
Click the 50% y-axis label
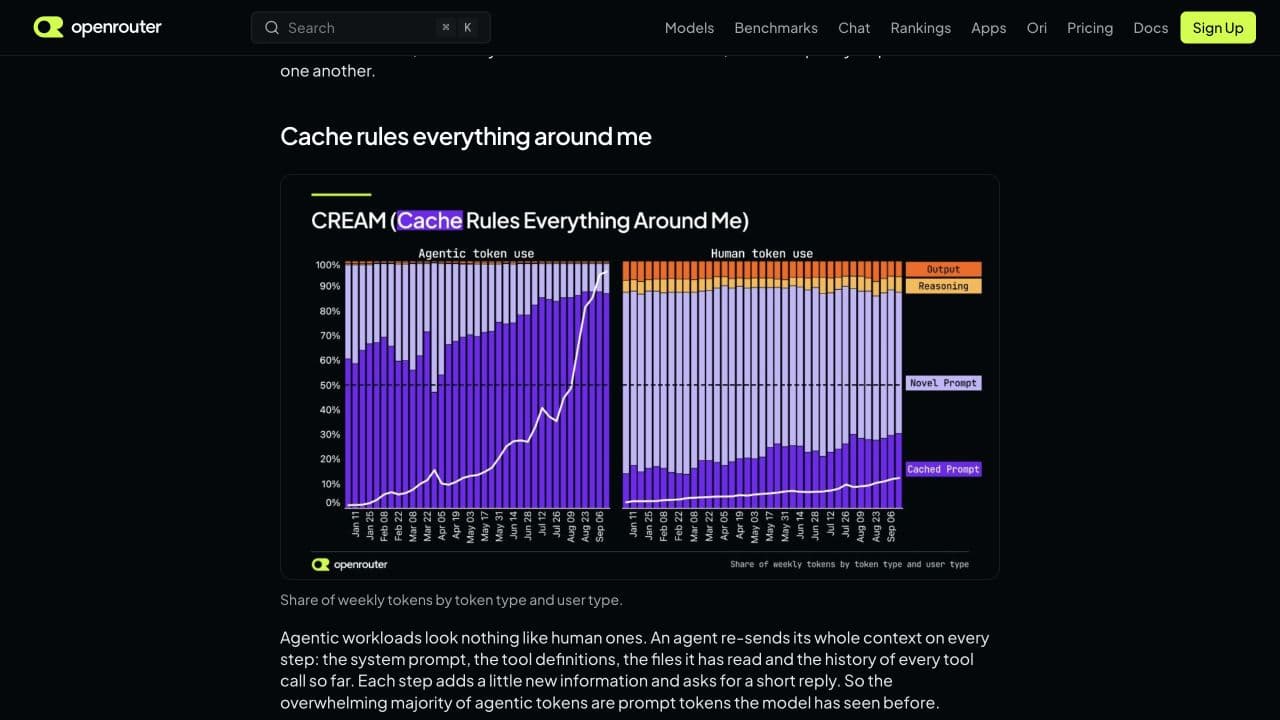pos(330,385)
